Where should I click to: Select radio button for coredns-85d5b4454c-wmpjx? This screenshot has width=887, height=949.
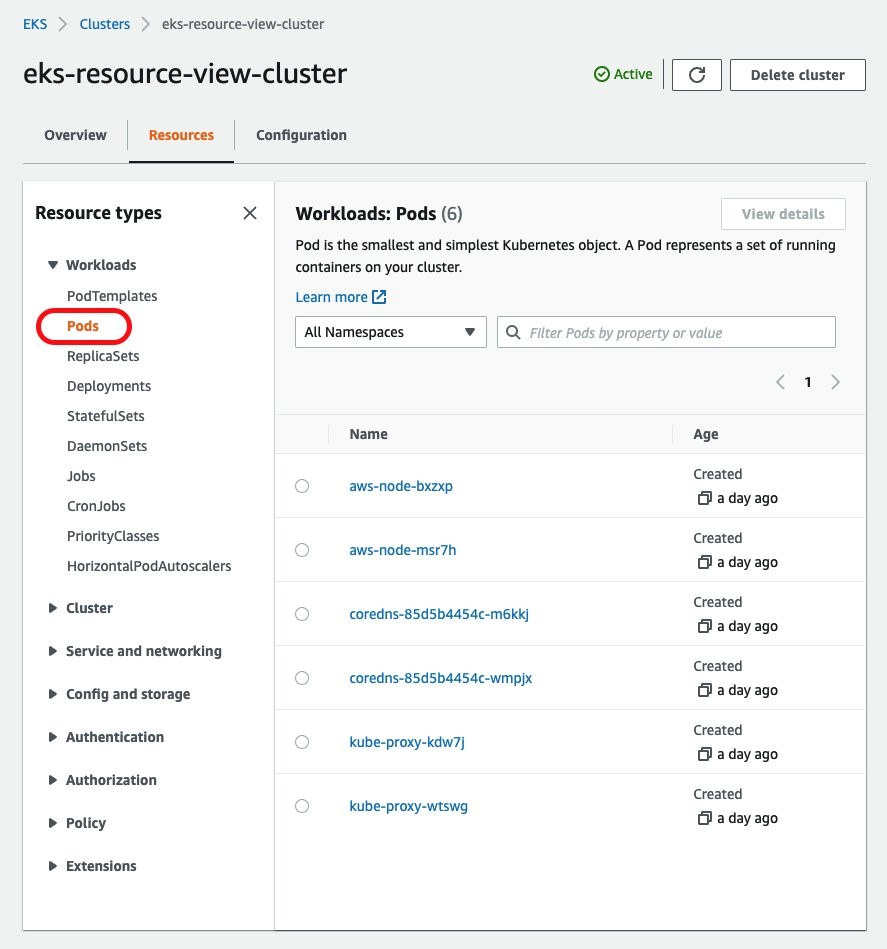click(302, 678)
